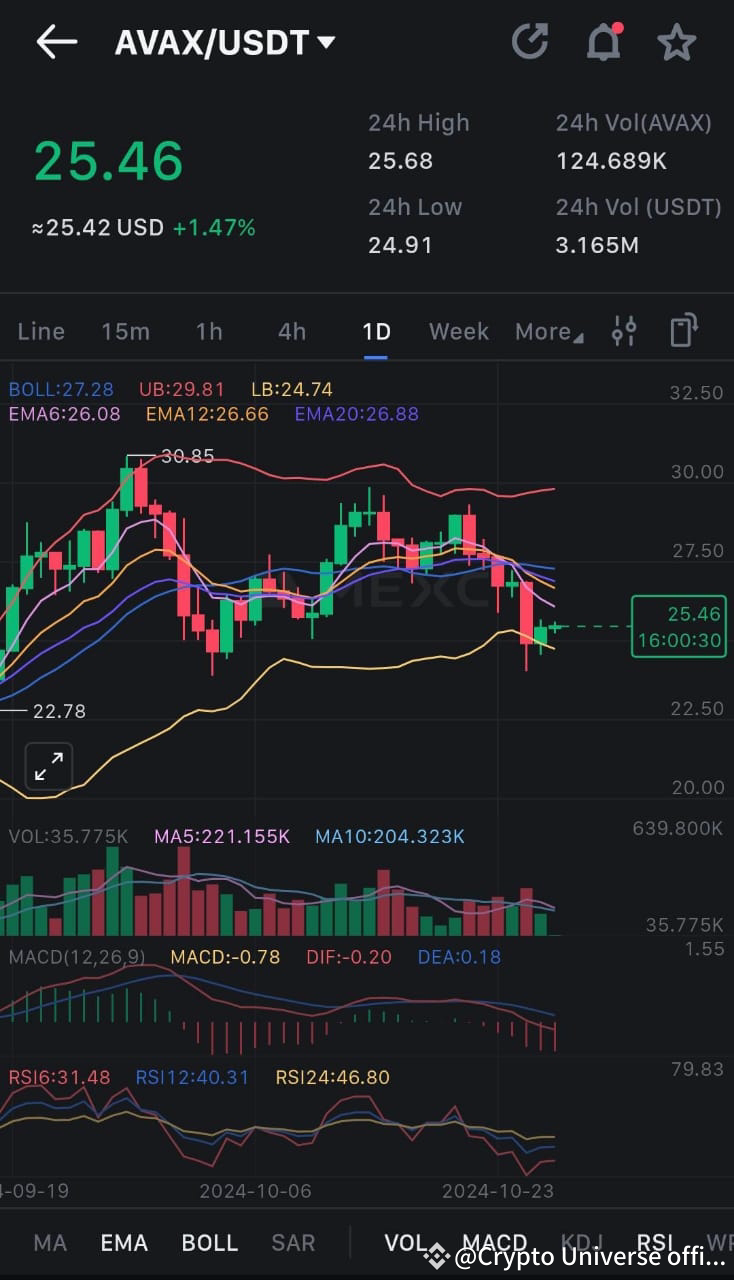Switch to landscape chart with rotate icon
Screen dimensions: 734x1280
pyautogui.click(x=683, y=330)
